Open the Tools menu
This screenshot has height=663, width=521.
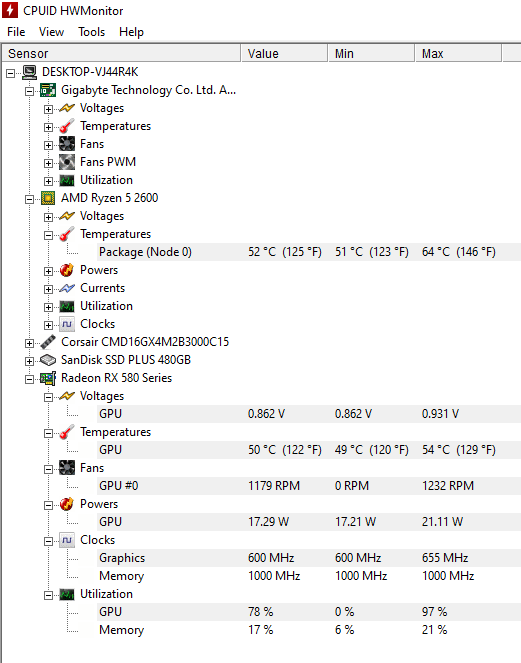point(91,32)
